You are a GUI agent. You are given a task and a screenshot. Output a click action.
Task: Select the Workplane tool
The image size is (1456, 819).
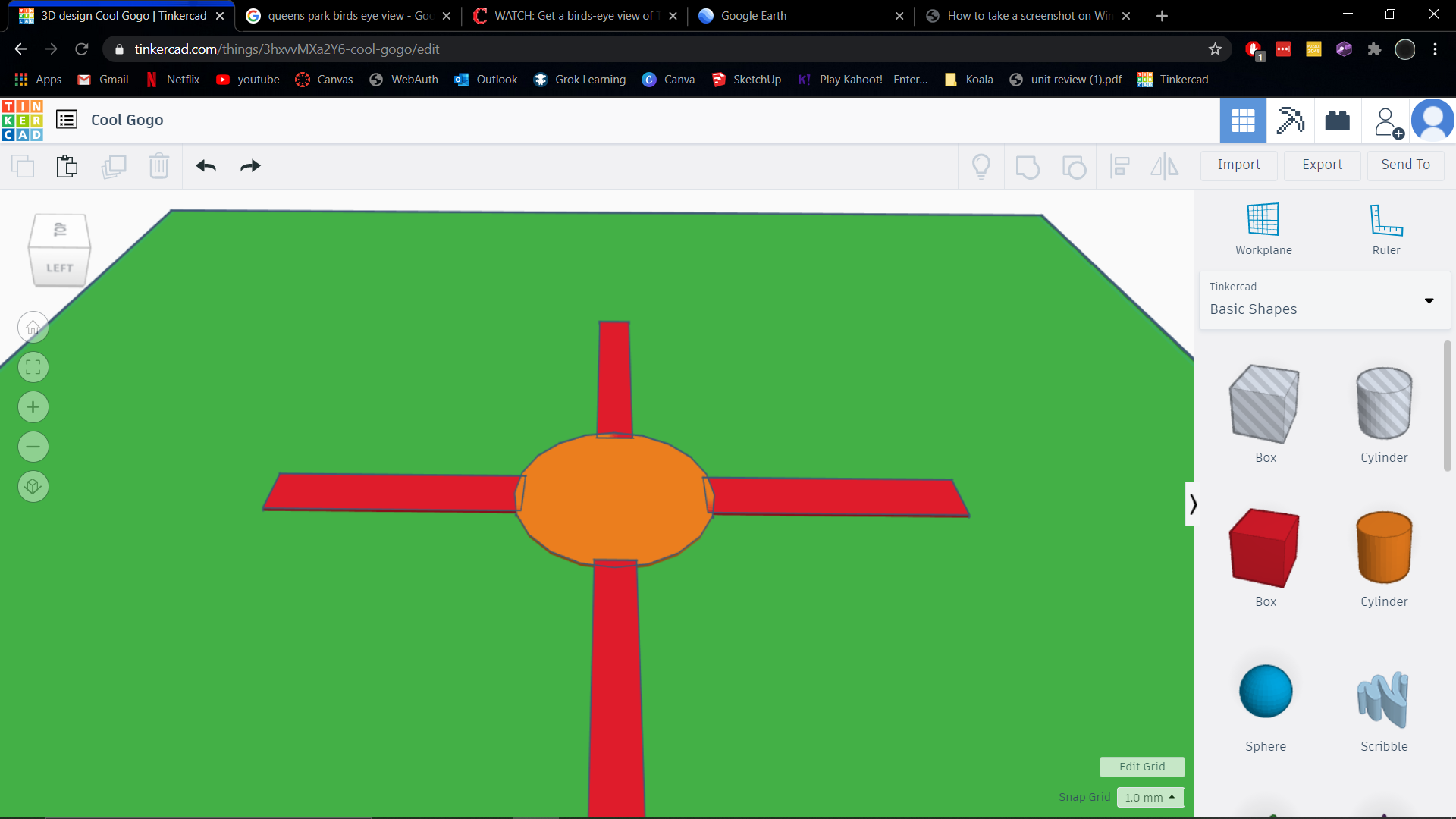coord(1263,229)
